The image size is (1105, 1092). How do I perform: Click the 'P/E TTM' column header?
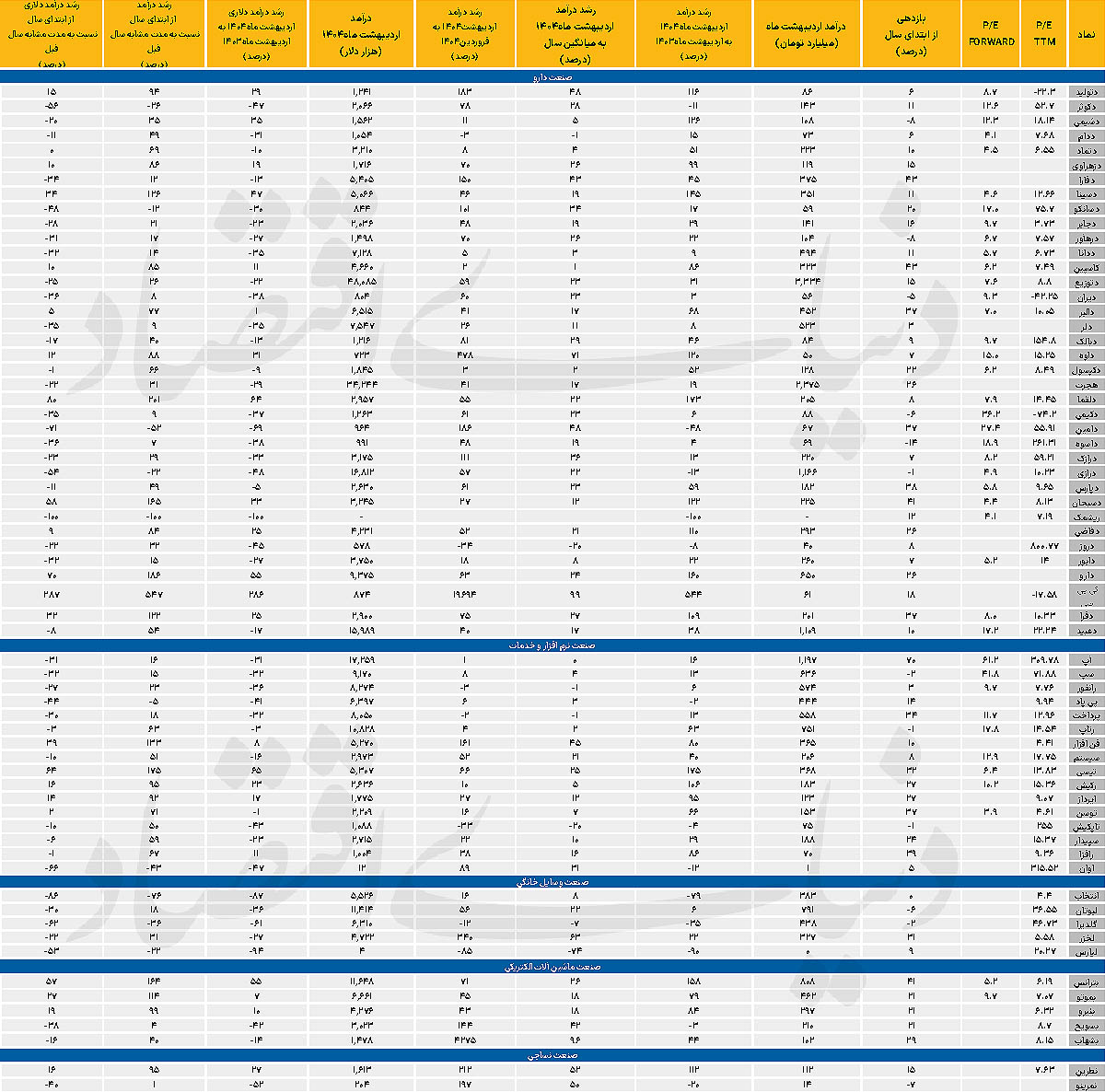pyautogui.click(x=1044, y=34)
